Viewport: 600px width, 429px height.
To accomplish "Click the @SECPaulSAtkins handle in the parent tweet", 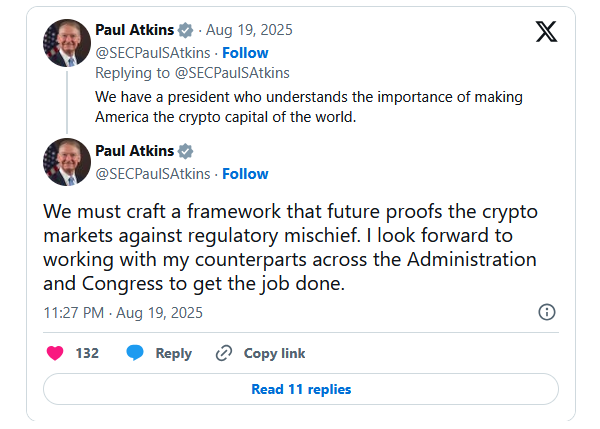I will pos(153,54).
